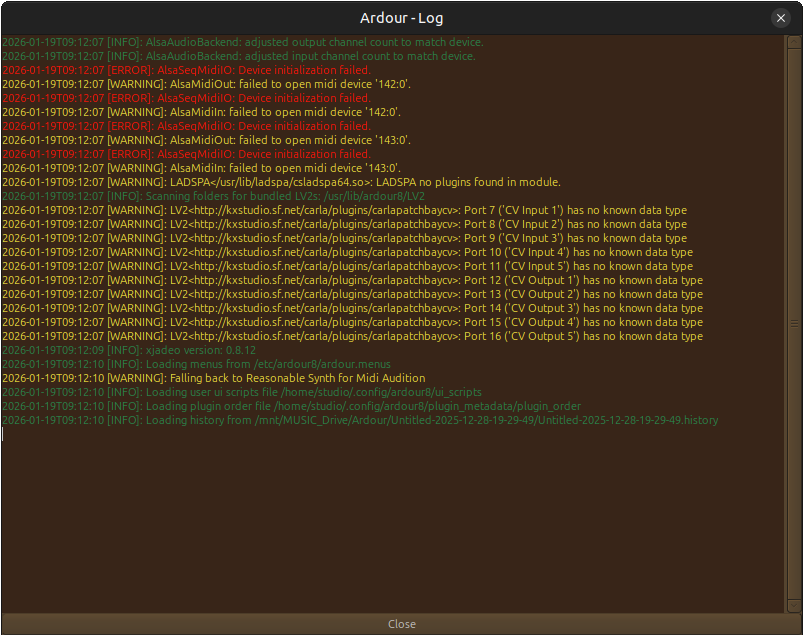The image size is (803, 635).
Task: Click the Reasonable Synth fallback warning
Action: [x=213, y=379]
